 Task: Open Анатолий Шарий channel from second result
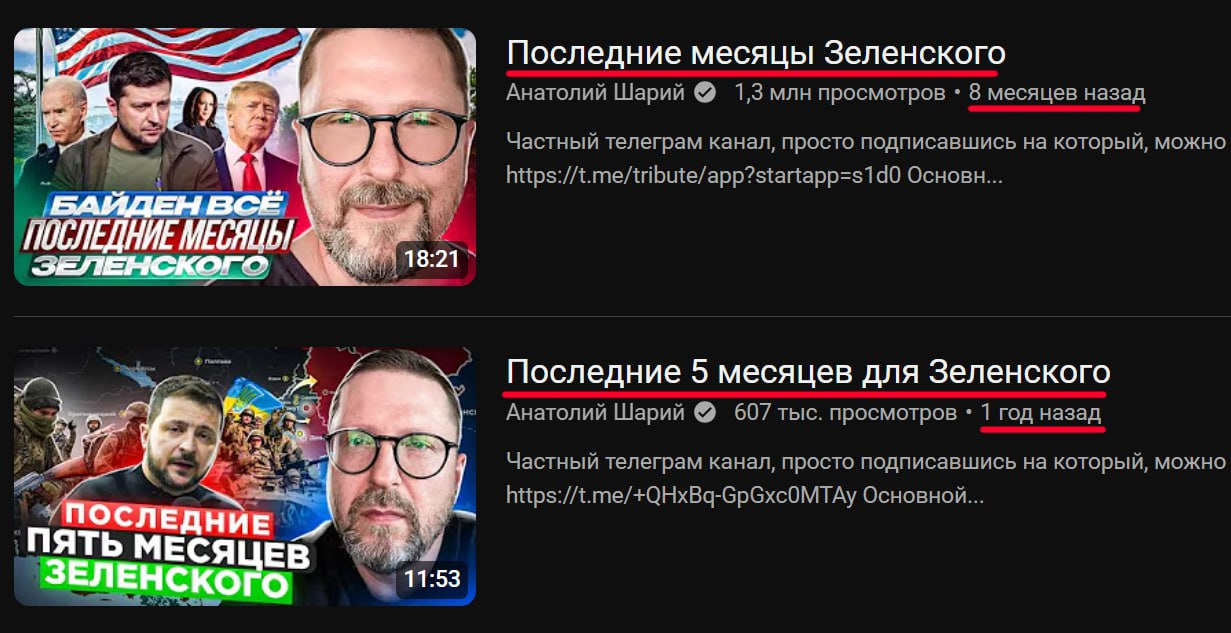pos(596,412)
